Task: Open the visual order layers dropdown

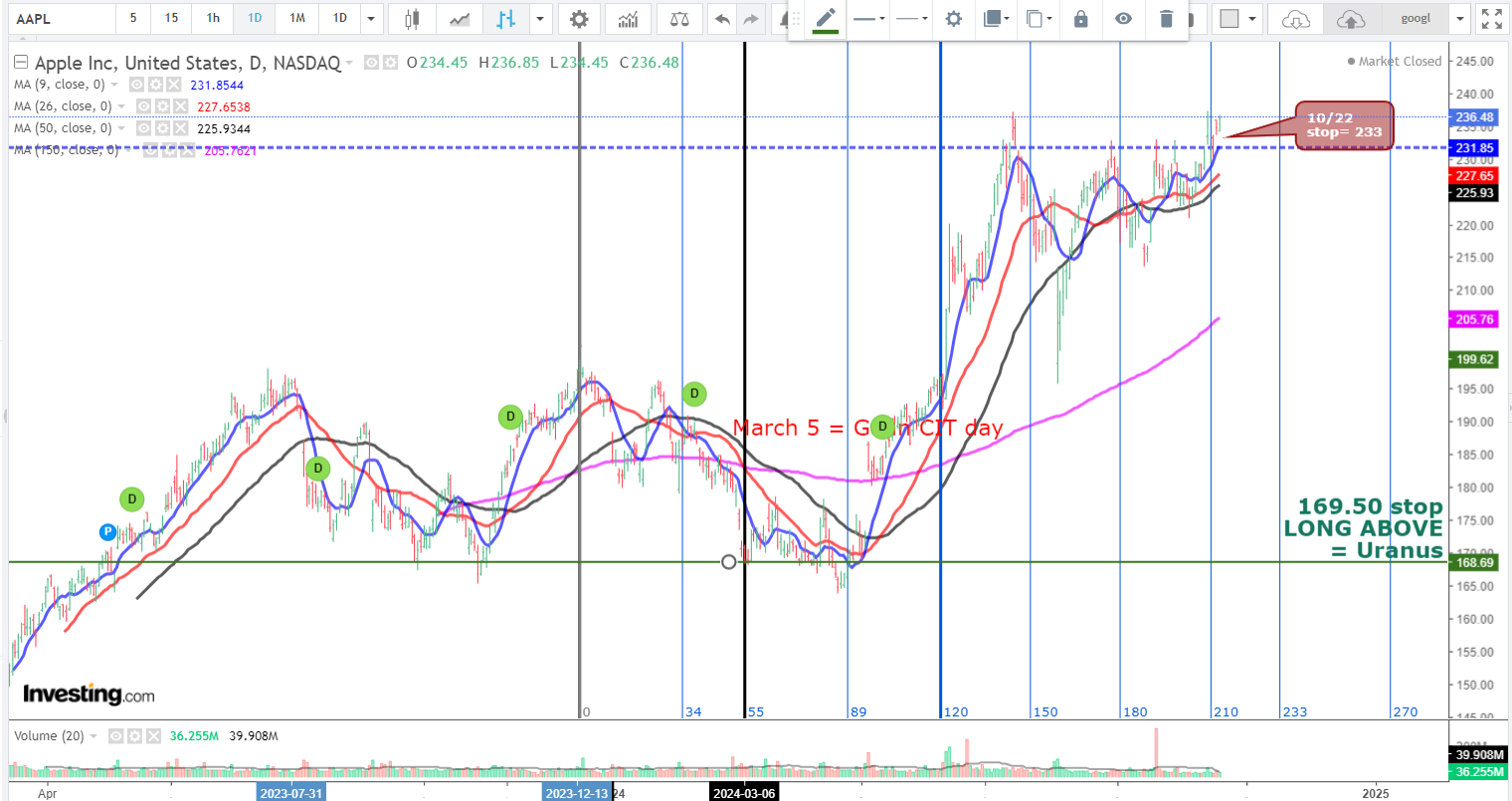Action: click(995, 19)
